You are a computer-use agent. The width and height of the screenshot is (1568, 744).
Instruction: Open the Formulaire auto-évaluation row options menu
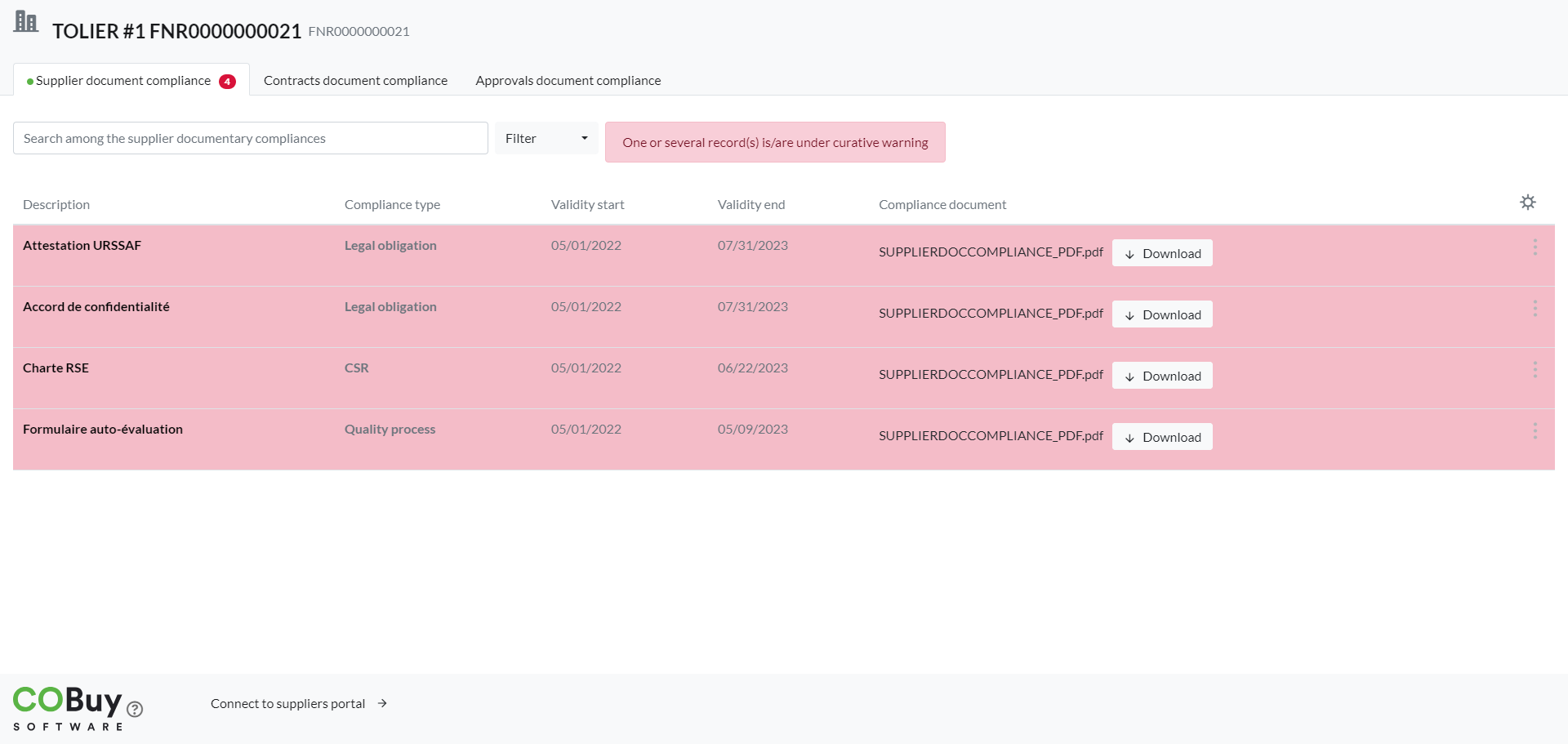coord(1535,431)
